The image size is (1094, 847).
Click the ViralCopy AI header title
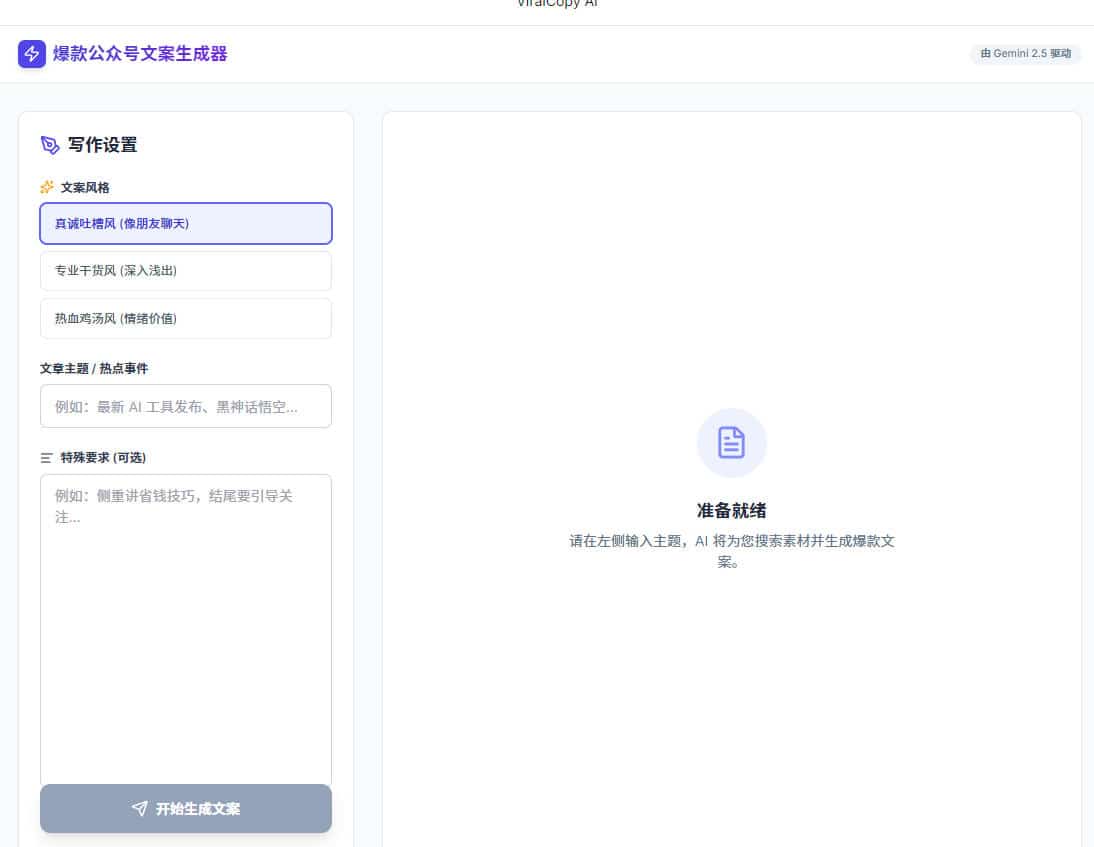click(x=557, y=5)
